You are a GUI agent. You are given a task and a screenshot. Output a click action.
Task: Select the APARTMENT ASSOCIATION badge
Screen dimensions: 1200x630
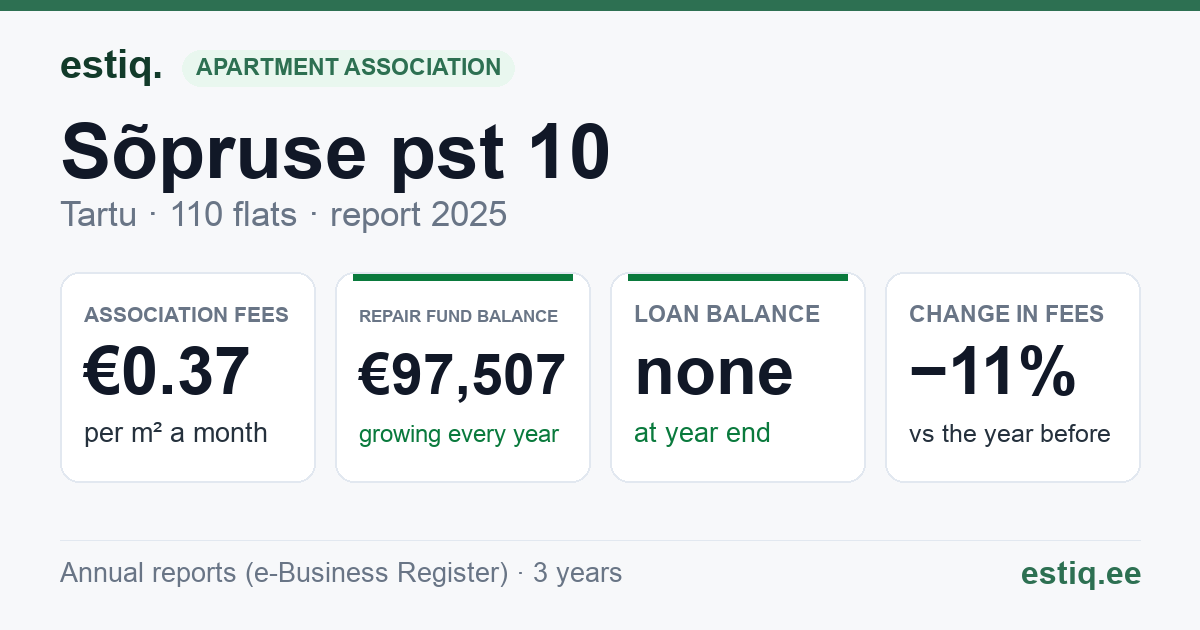click(x=348, y=68)
